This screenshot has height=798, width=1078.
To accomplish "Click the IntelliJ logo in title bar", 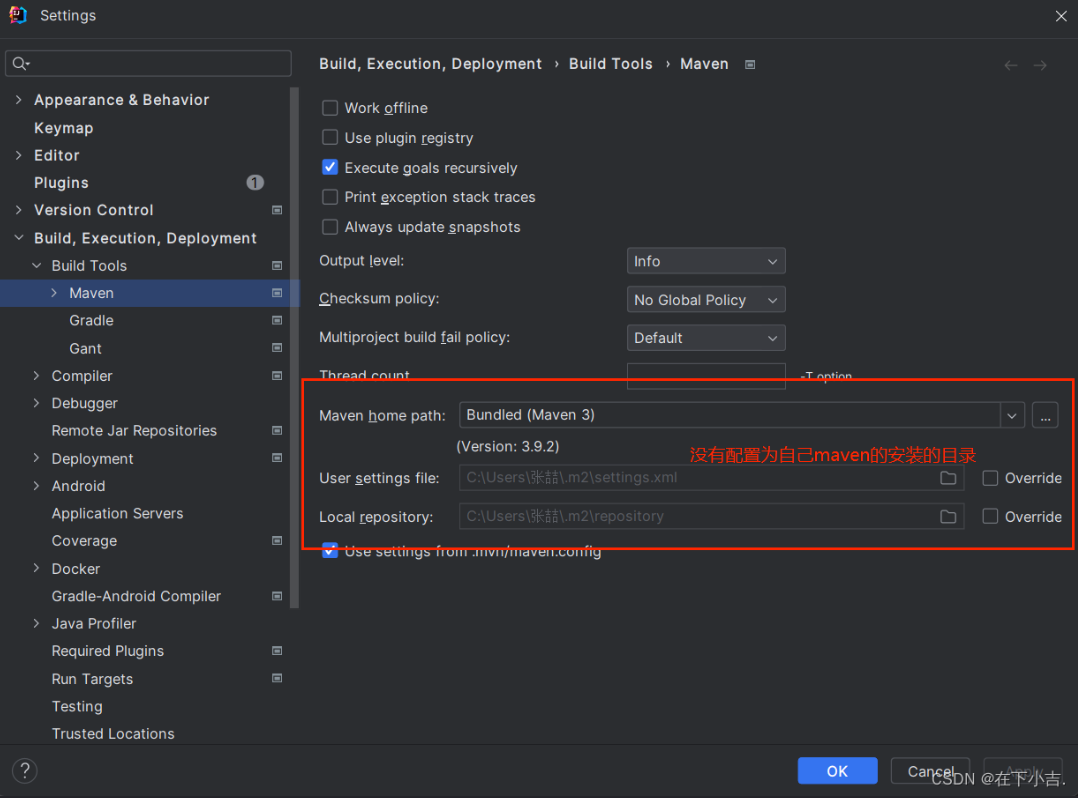I will click(18, 15).
